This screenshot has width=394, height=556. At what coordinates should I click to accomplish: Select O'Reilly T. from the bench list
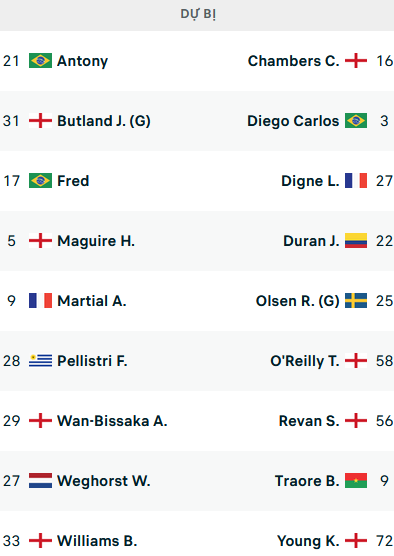pyautogui.click(x=305, y=361)
